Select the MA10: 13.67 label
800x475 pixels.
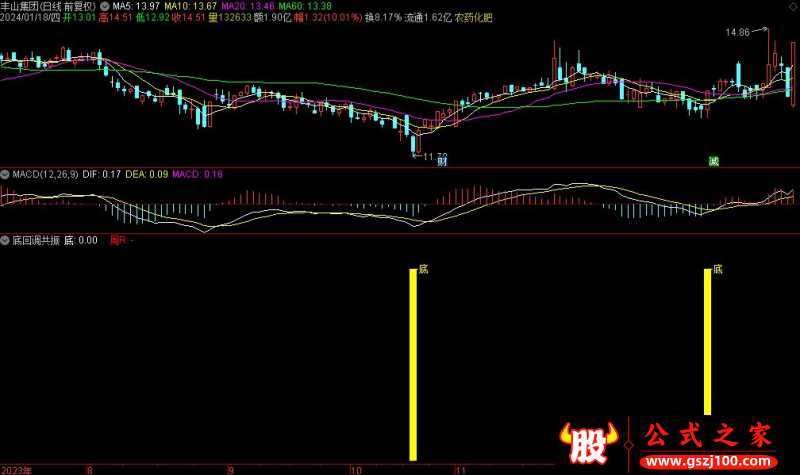coord(190,6)
